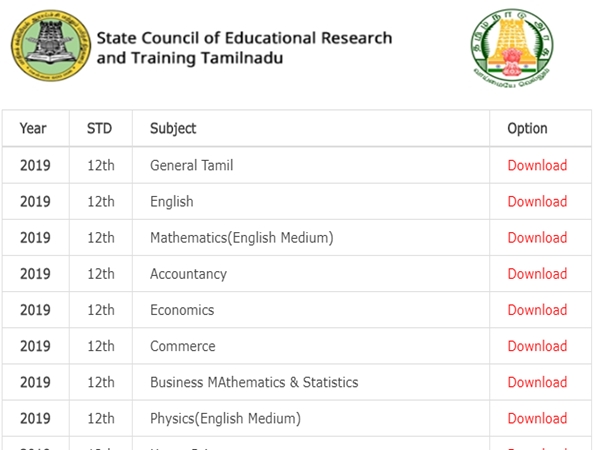Screen dimensions: 600x450
Task: Click the SCERT logo on the left
Action: pos(48,47)
